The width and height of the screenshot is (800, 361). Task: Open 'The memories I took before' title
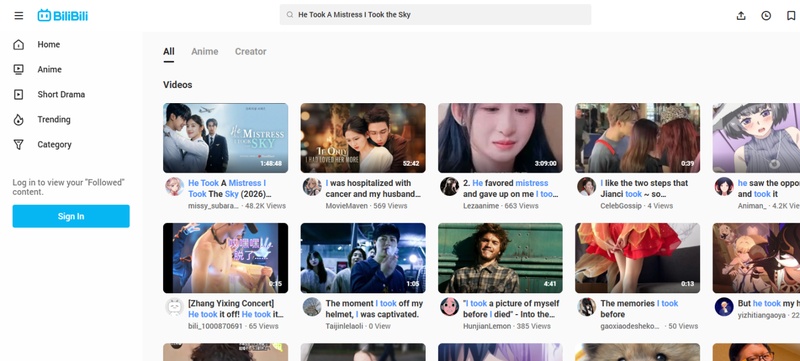[639, 308]
